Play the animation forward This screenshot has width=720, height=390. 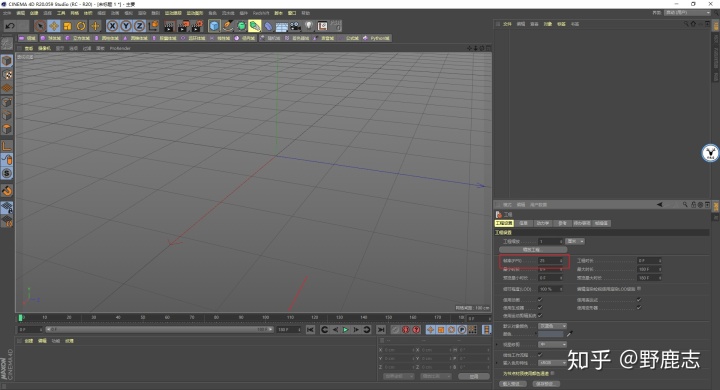(345, 330)
